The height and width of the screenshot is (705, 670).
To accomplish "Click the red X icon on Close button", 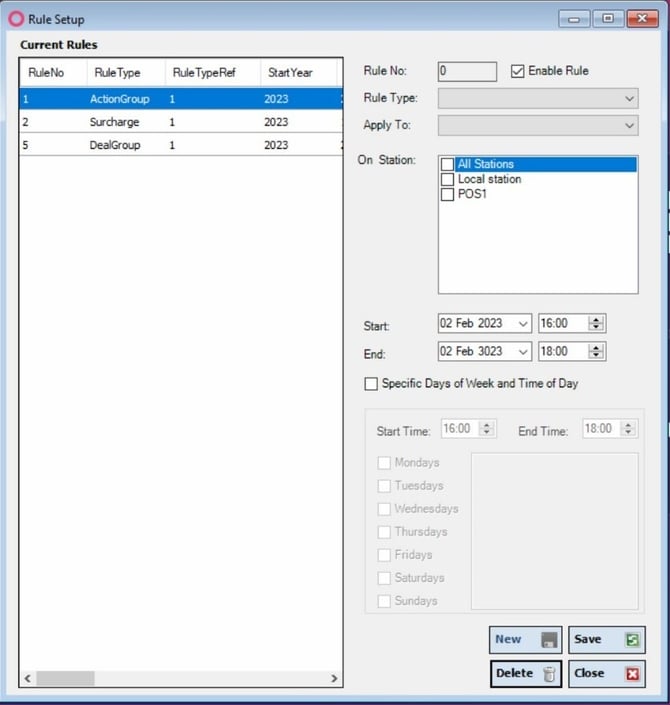I will click(x=632, y=674).
